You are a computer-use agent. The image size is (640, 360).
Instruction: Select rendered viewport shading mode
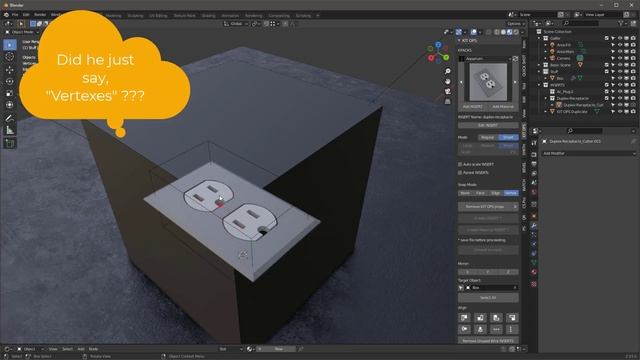tap(516, 32)
